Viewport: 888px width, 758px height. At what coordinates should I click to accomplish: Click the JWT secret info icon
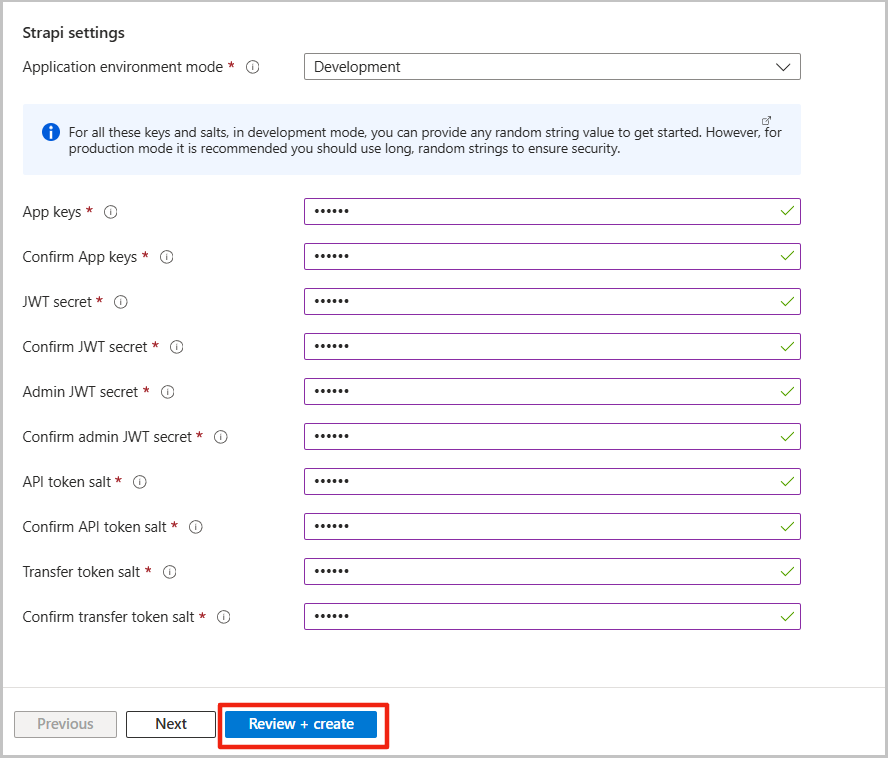(x=120, y=302)
